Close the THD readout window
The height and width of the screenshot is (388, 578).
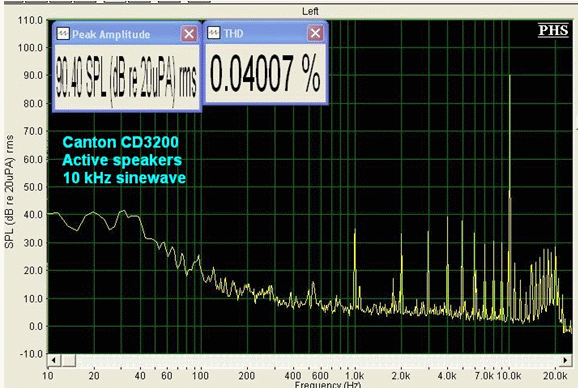[x=316, y=33]
